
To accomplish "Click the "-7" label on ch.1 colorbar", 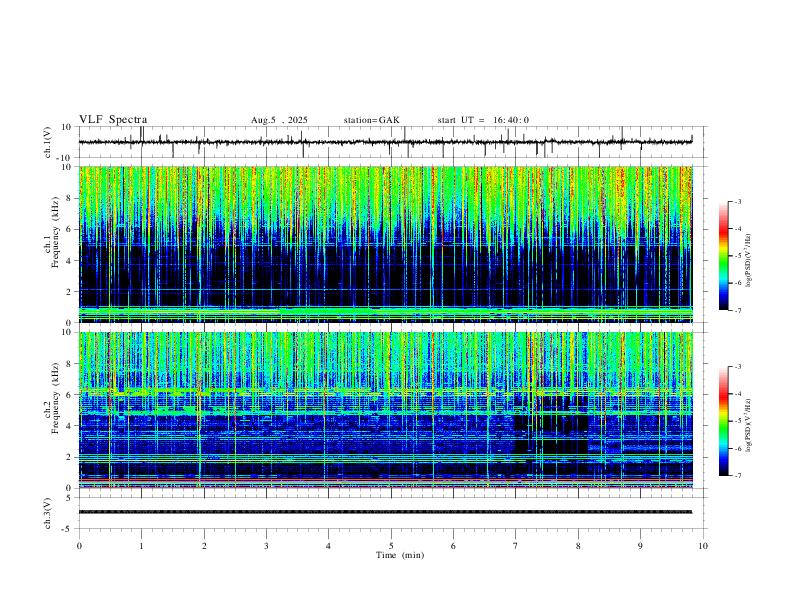I will [738, 311].
